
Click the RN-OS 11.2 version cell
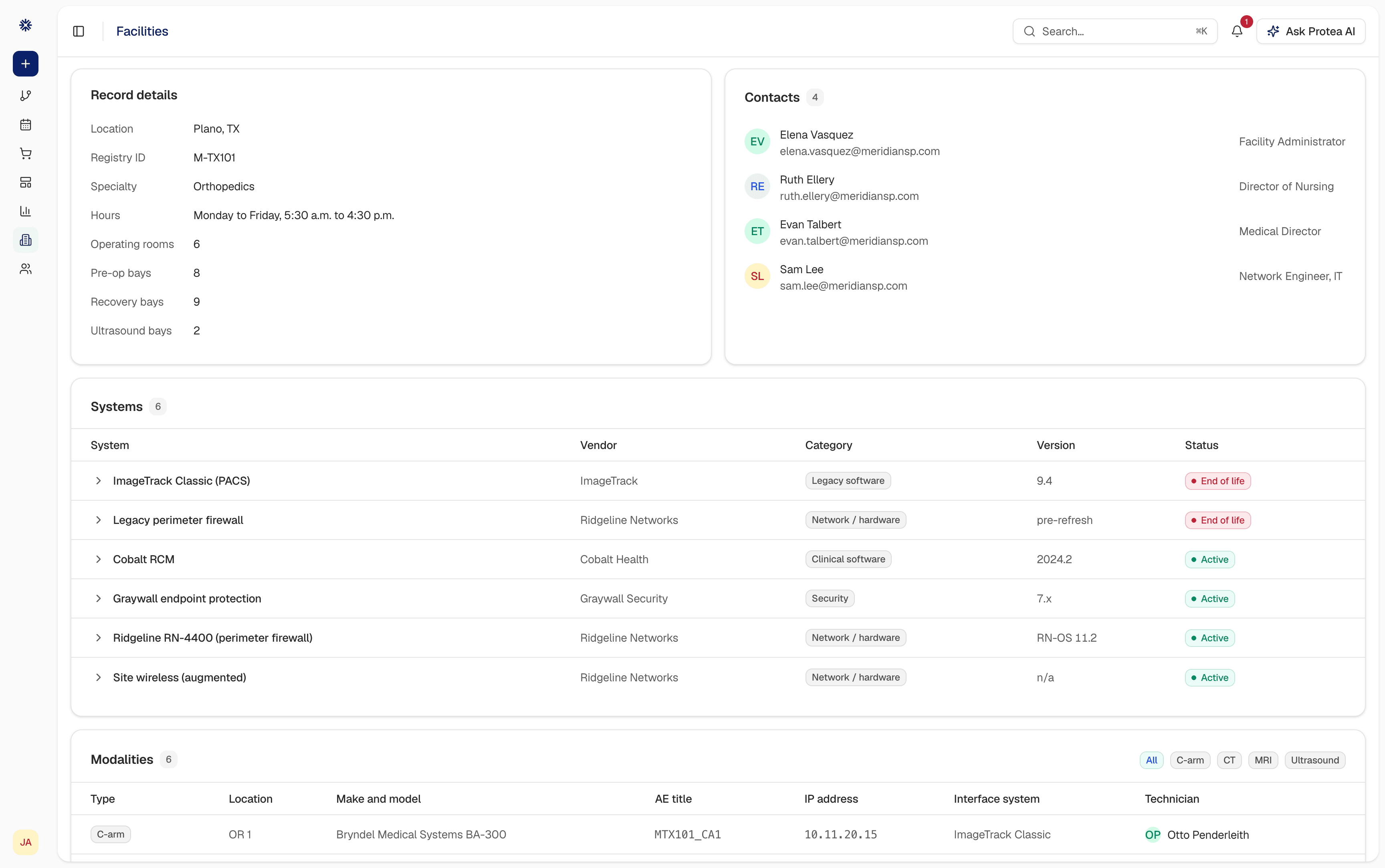[1066, 638]
